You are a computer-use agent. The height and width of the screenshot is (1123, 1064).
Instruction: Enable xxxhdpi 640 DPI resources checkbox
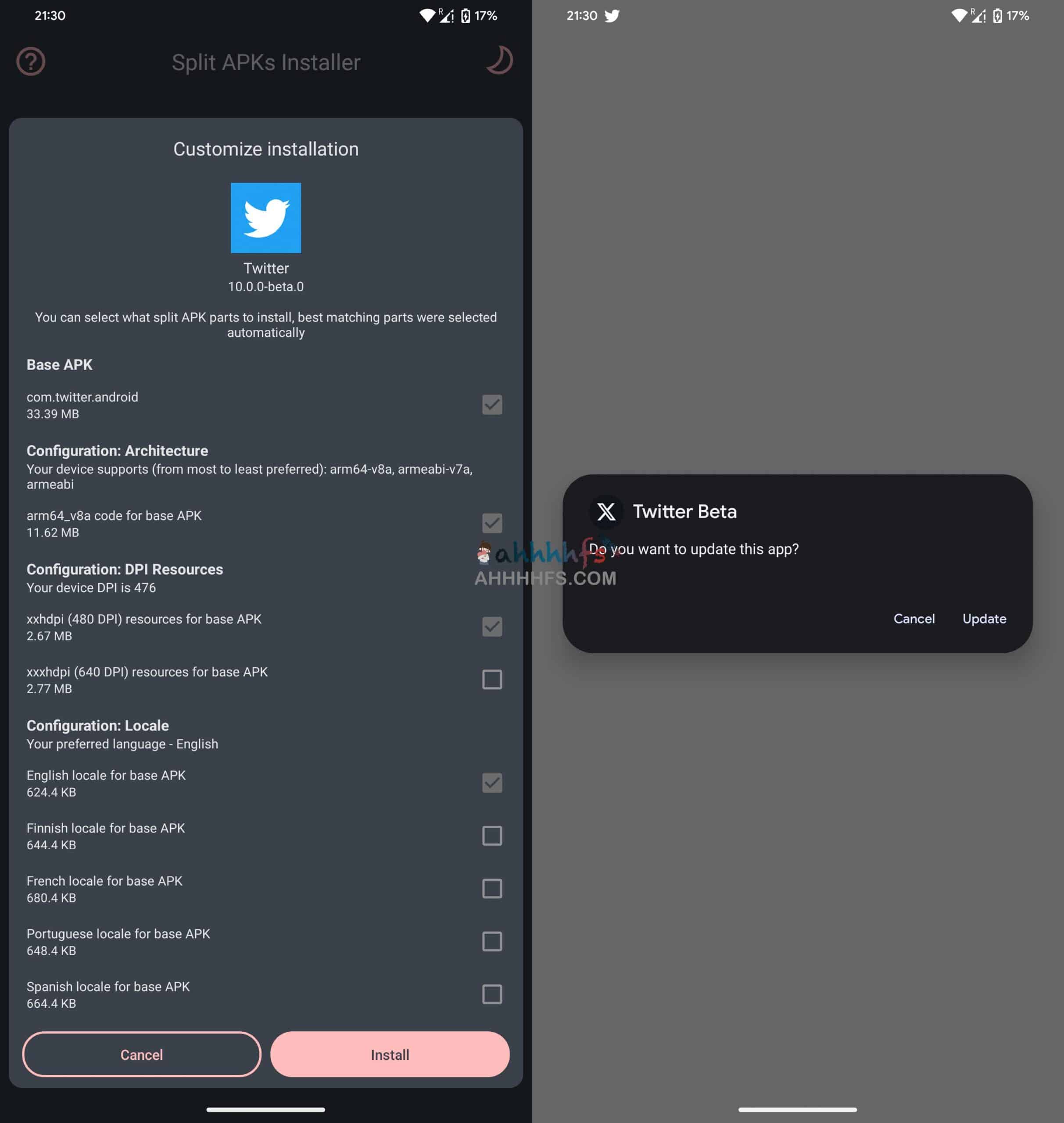(491, 680)
